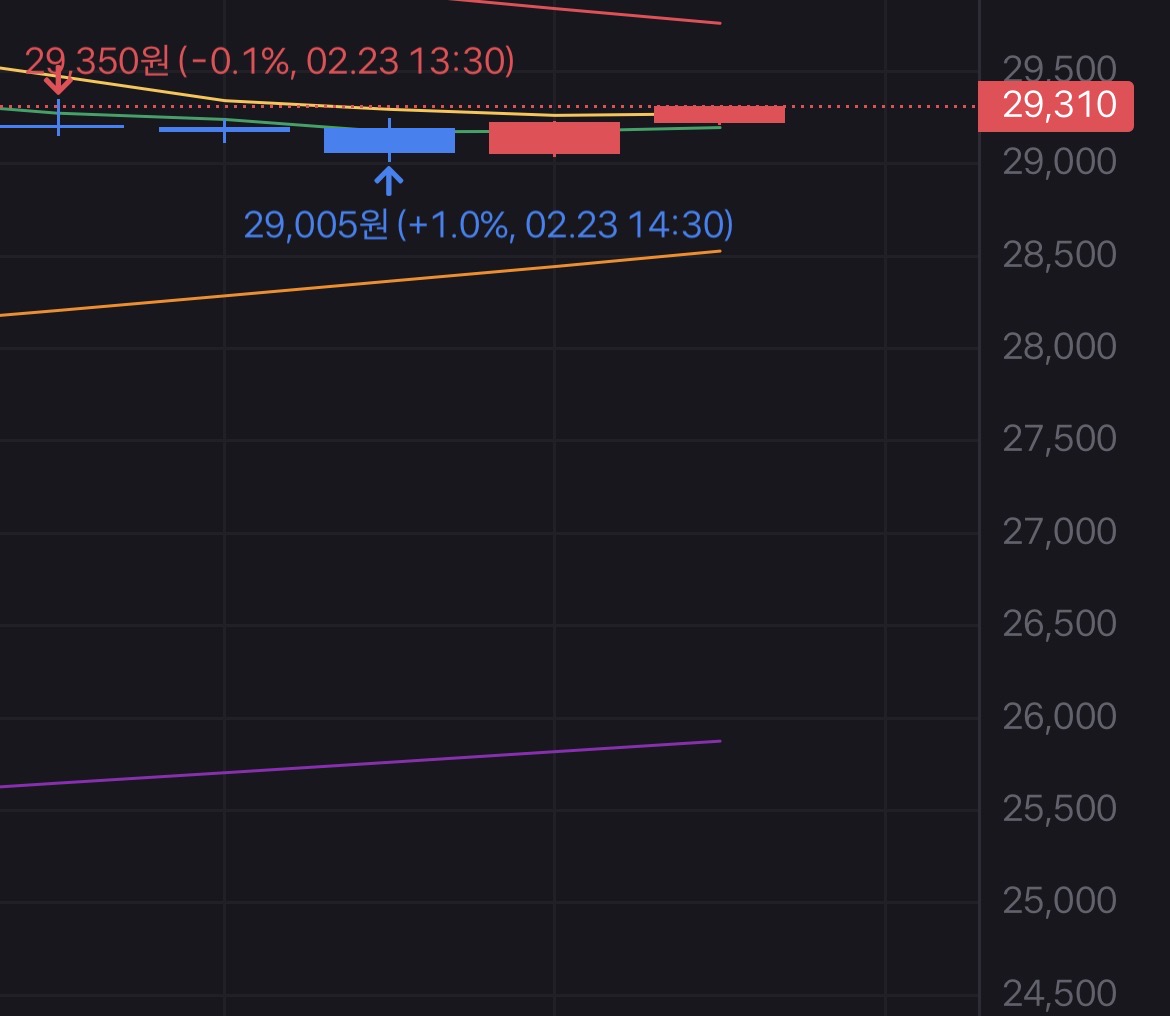The width and height of the screenshot is (1170, 1016).
Task: Click the 29,310 current price tag
Action: click(x=1056, y=106)
